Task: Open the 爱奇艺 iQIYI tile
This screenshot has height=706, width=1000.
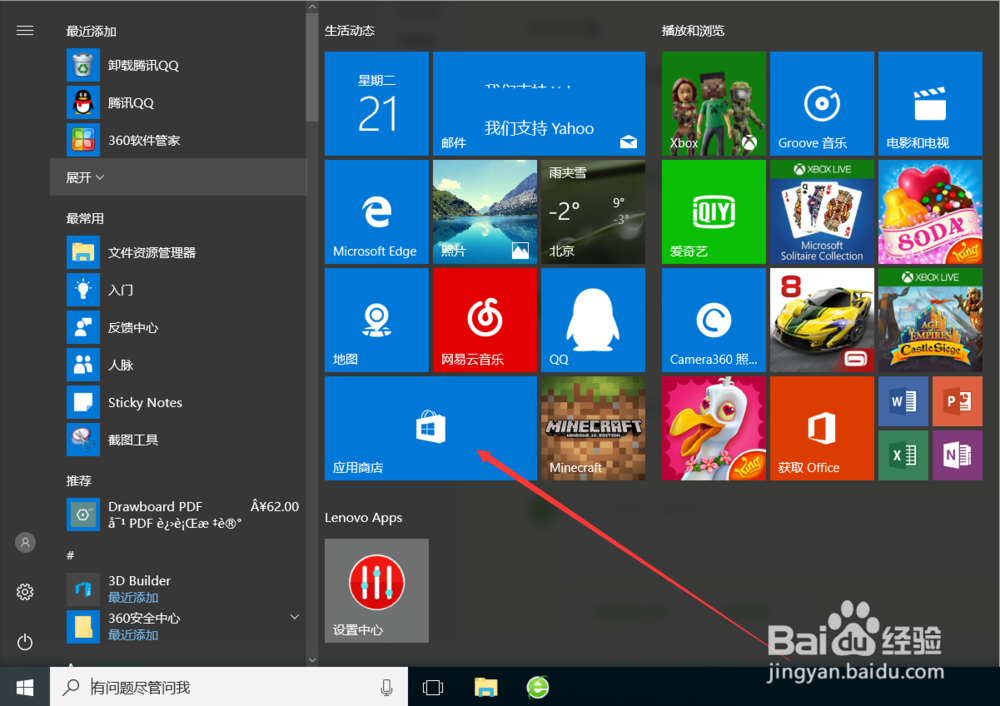Action: [x=714, y=212]
